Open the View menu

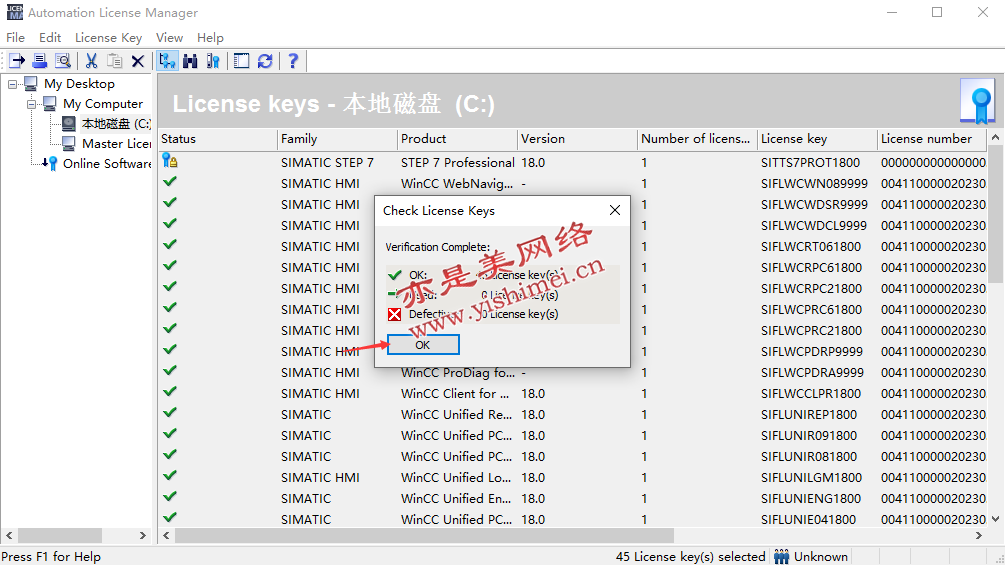(x=169, y=38)
